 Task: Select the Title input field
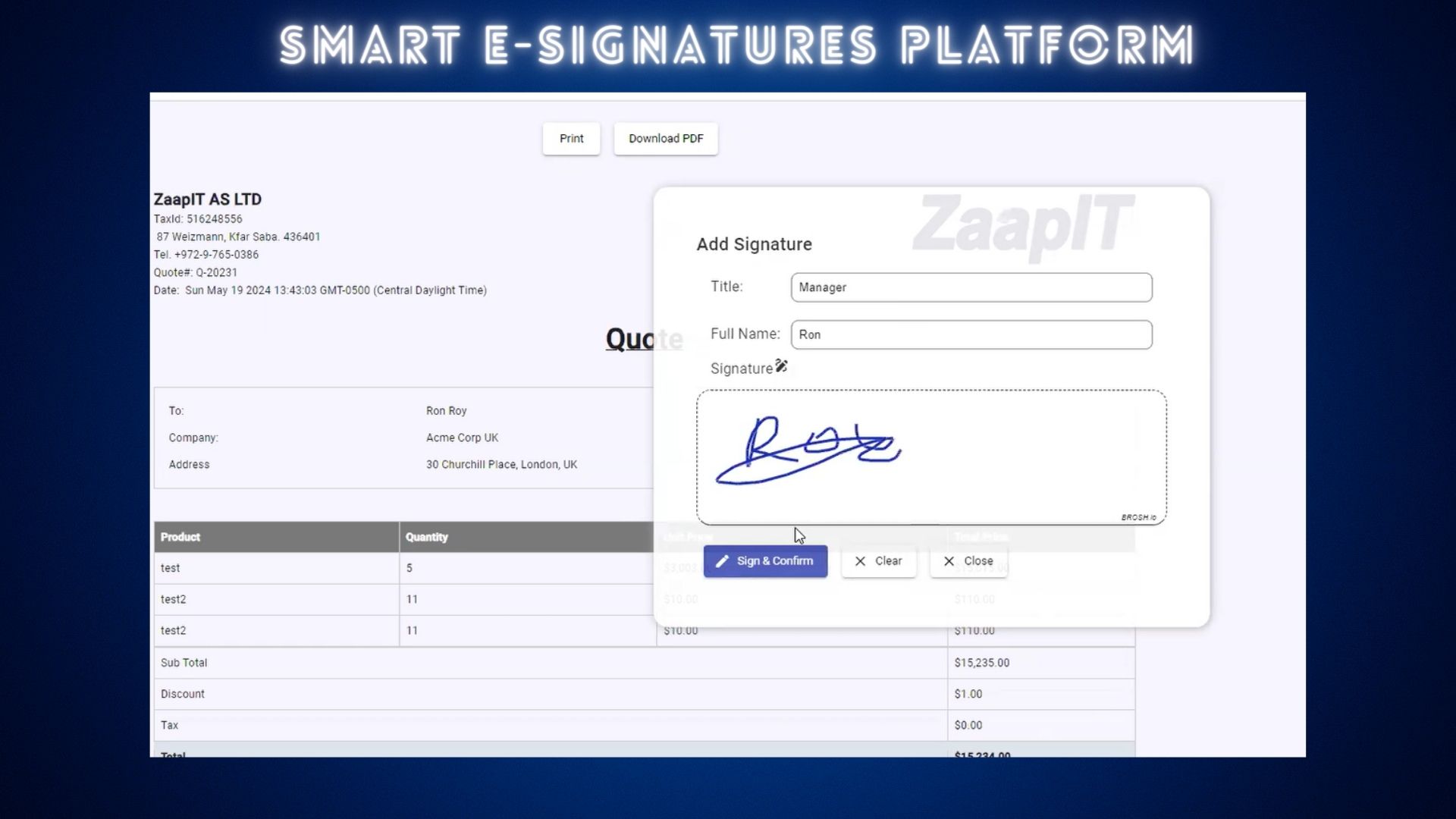(971, 287)
